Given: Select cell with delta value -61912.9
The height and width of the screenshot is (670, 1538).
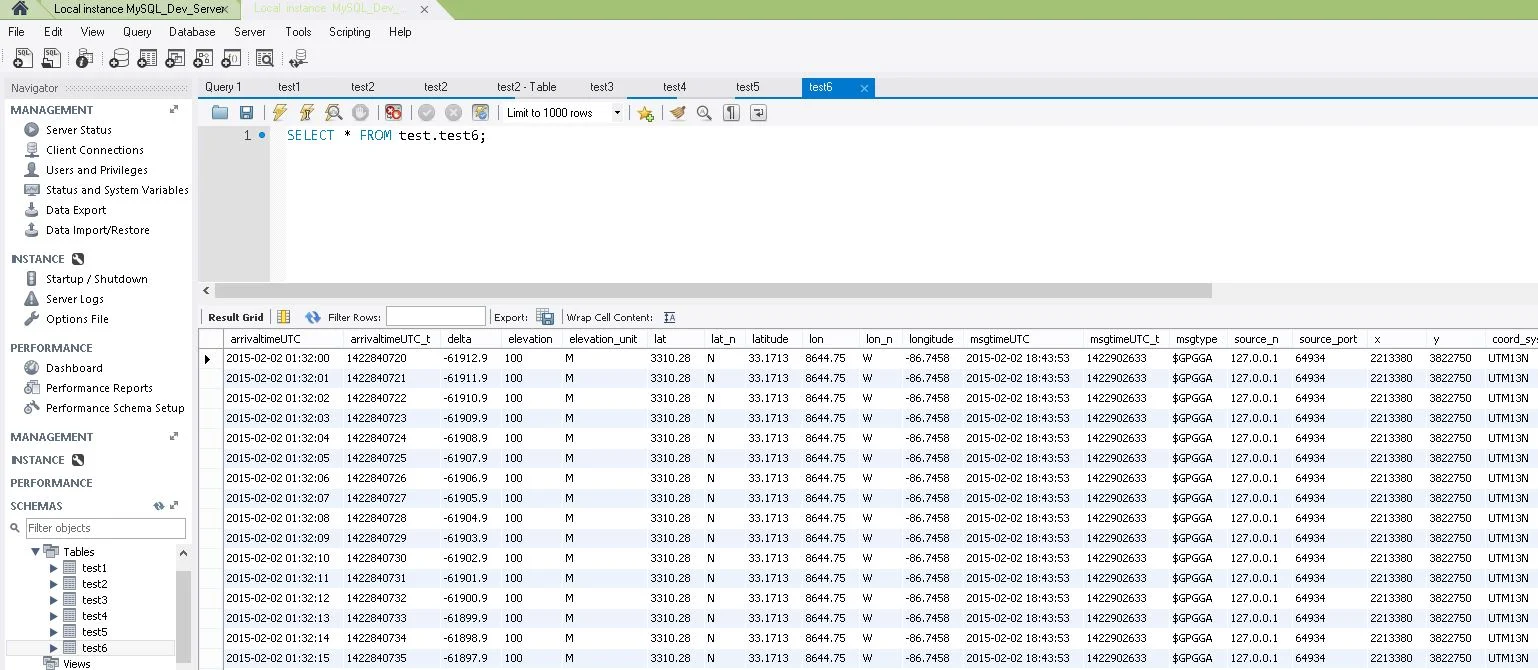Looking at the screenshot, I should pos(471,358).
